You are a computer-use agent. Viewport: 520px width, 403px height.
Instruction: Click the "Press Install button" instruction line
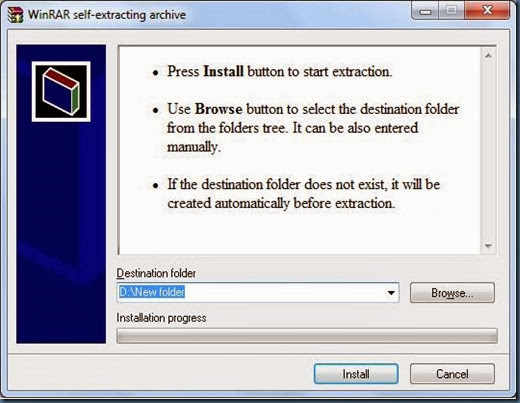pyautogui.click(x=279, y=71)
